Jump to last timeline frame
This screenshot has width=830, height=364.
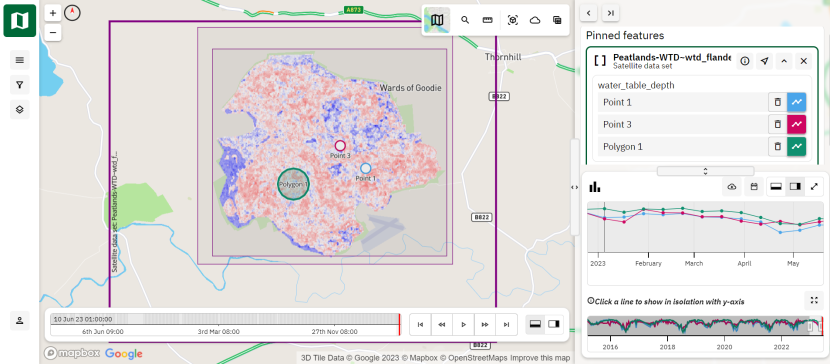[x=507, y=324]
